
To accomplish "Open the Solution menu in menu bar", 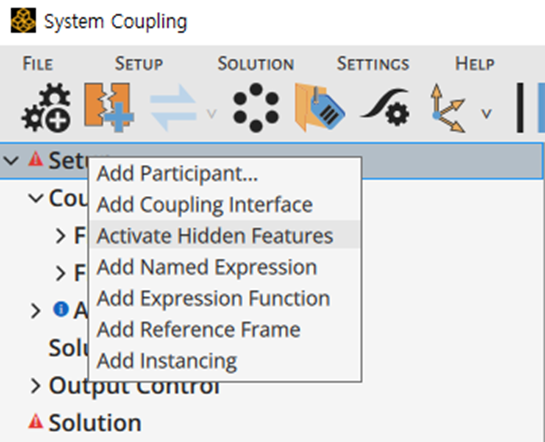I will click(256, 64).
